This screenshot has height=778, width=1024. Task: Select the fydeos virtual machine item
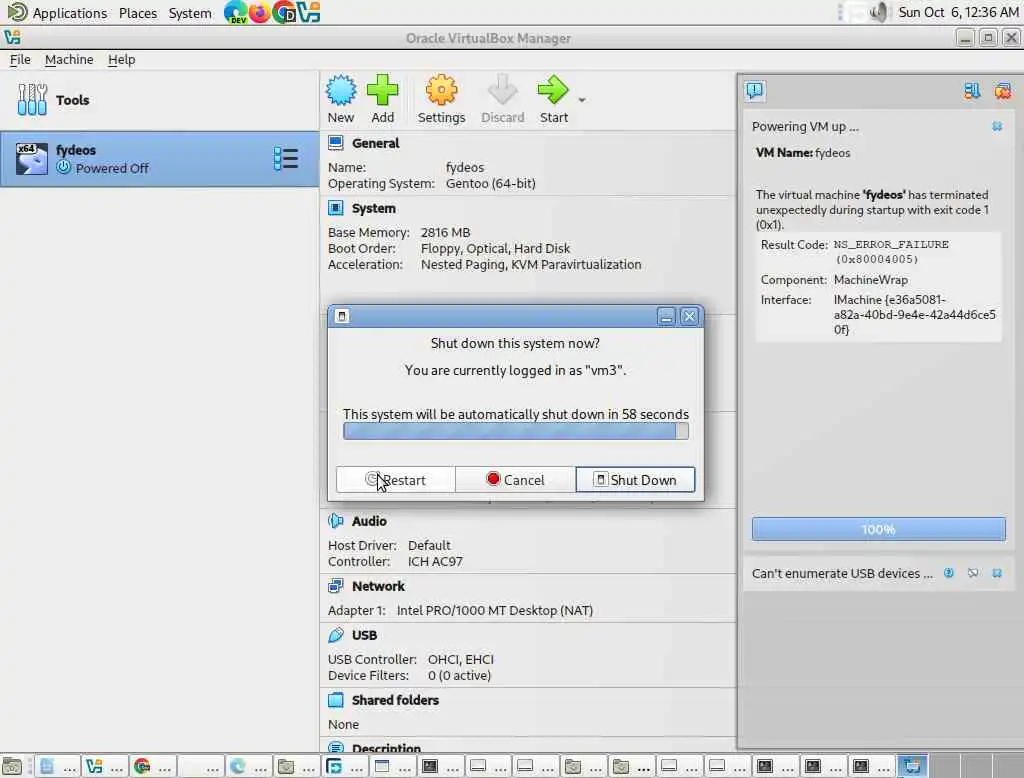159,159
